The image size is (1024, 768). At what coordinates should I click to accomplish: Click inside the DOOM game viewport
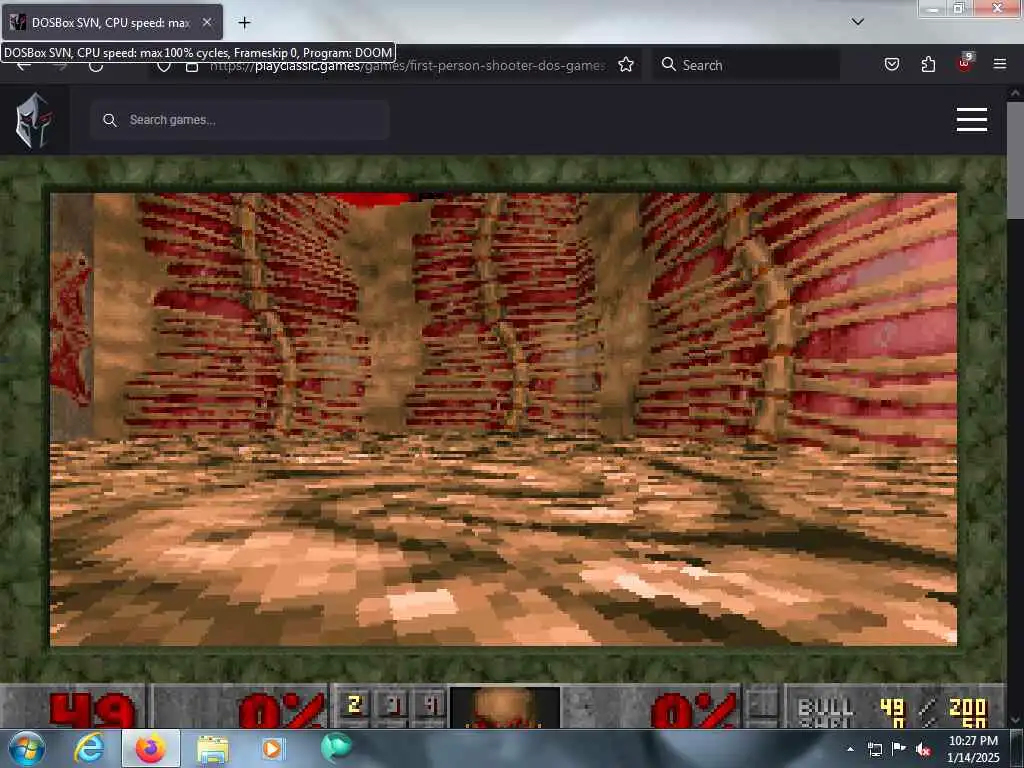(504, 419)
